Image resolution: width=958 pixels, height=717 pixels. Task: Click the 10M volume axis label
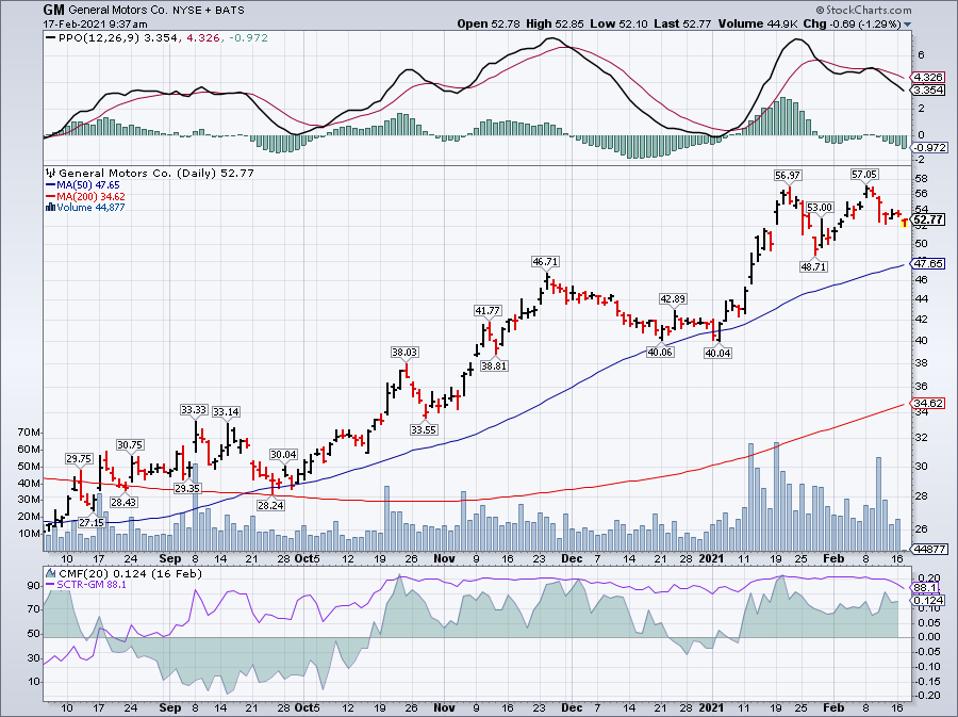29,534
